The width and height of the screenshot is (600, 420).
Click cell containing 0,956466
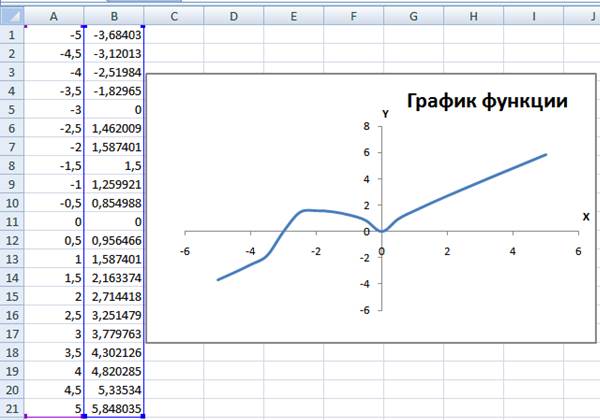[114, 241]
